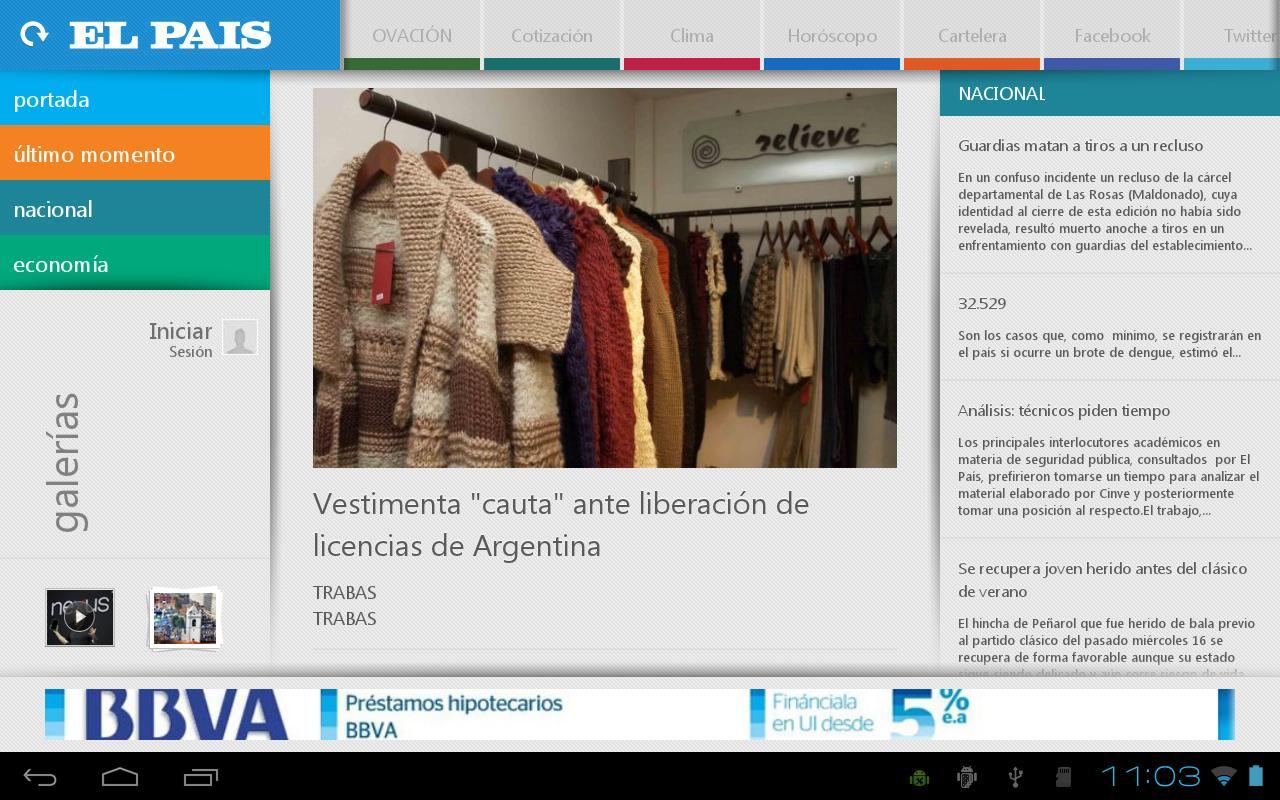This screenshot has width=1280, height=800.
Task: Open the recent apps icon
Action: click(x=196, y=775)
